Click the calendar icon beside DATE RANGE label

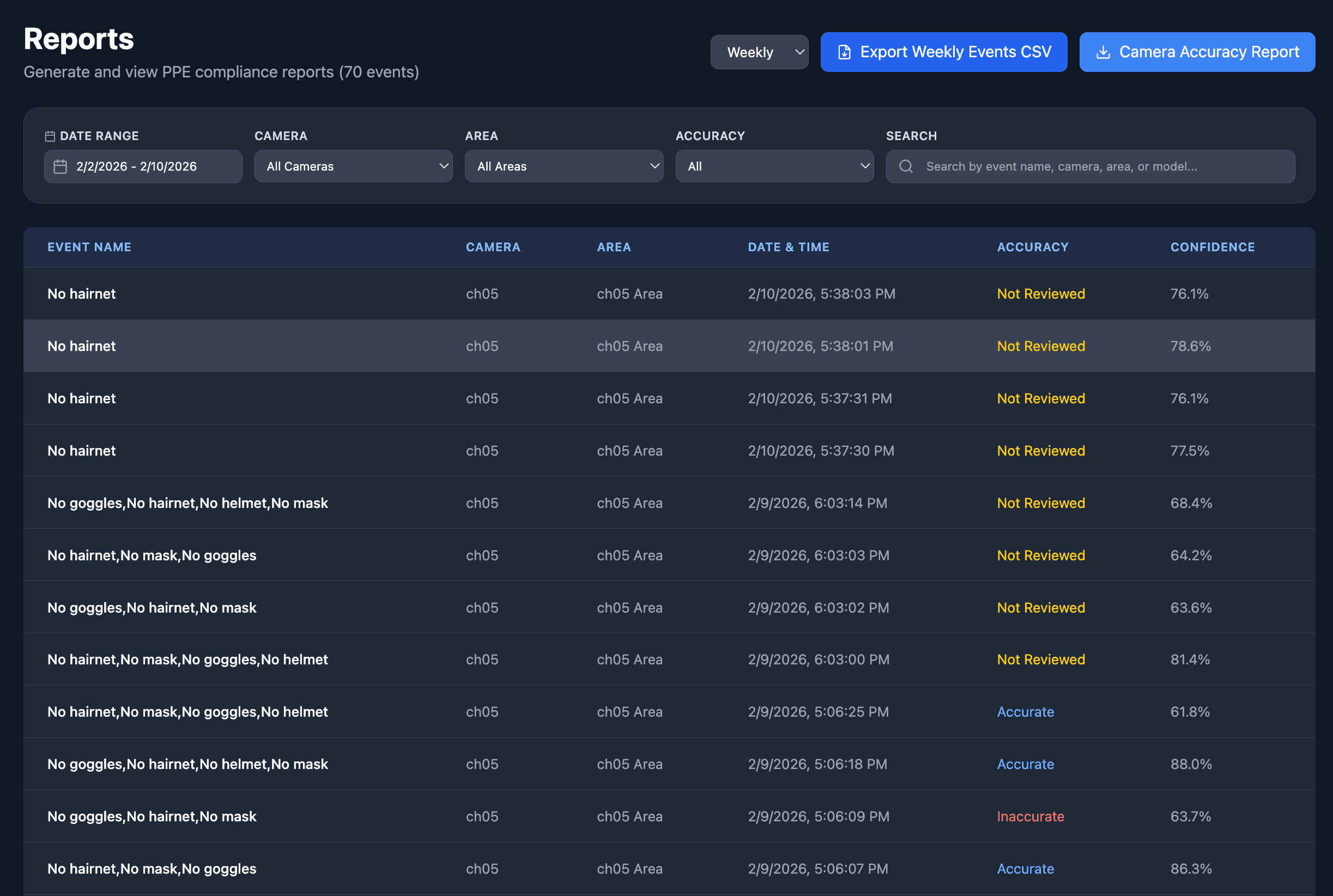(x=50, y=135)
